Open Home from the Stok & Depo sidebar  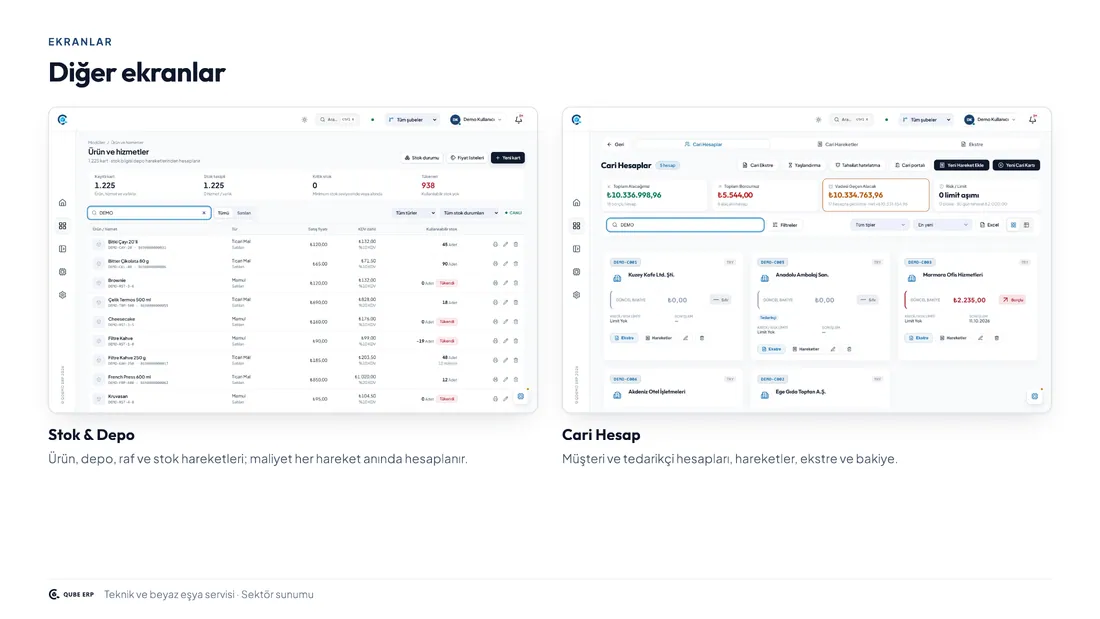[x=62, y=203]
